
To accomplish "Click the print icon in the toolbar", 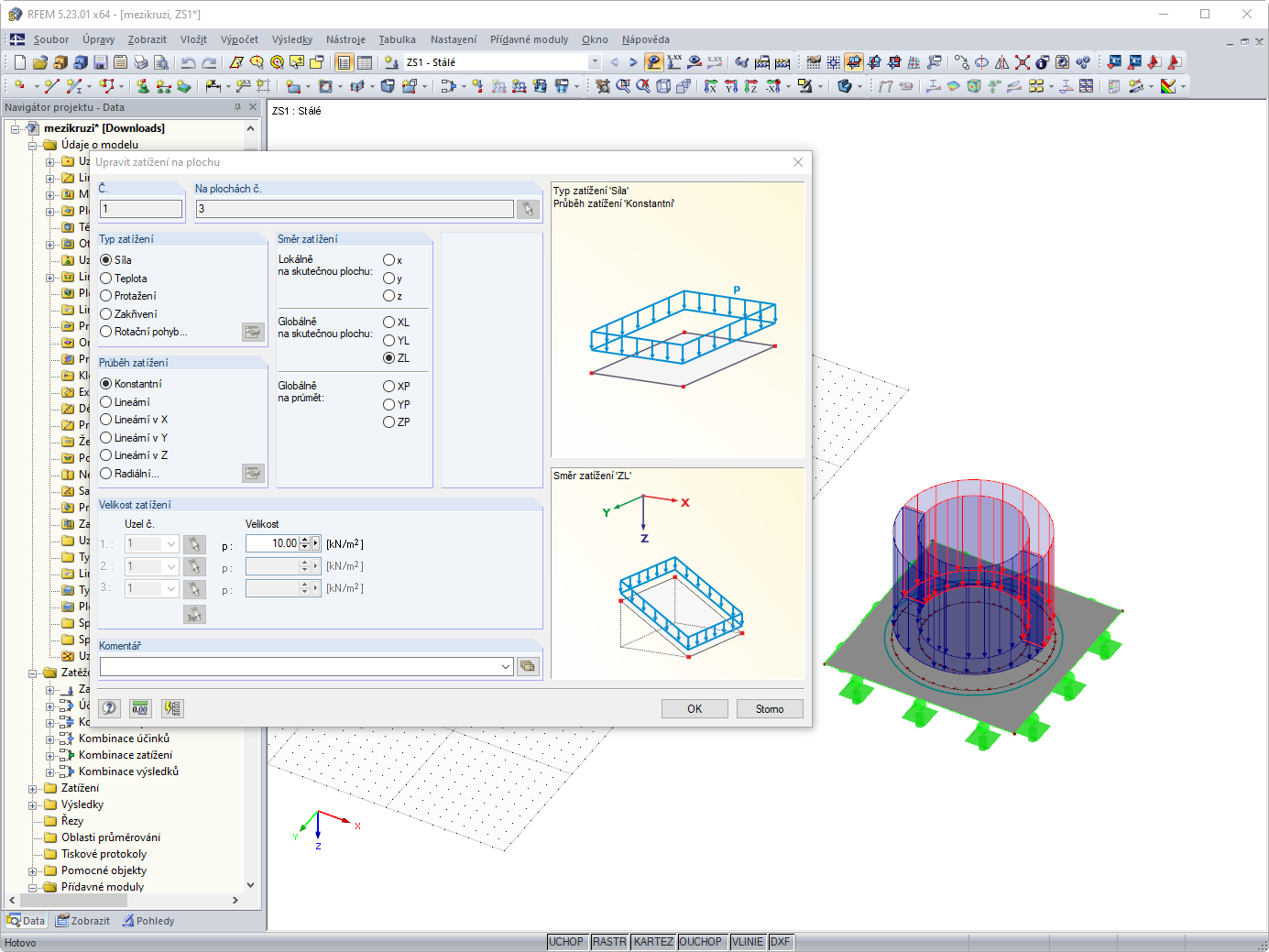I will click(141, 62).
